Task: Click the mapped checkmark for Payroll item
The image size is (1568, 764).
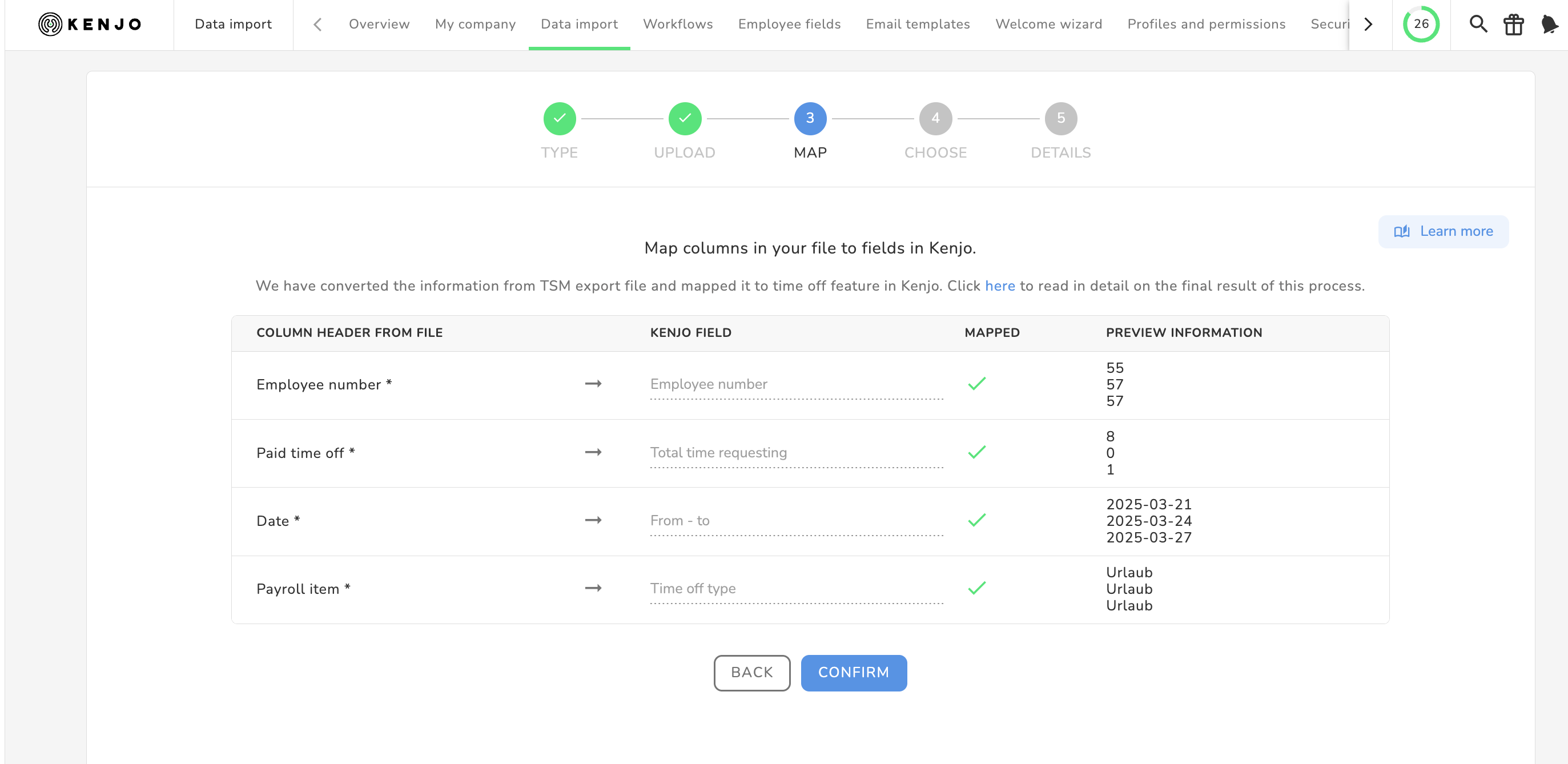Action: [x=976, y=588]
